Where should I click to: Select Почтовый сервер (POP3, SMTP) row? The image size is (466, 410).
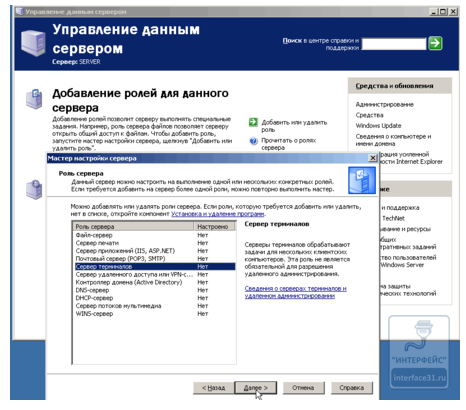pyautogui.click(x=155, y=259)
